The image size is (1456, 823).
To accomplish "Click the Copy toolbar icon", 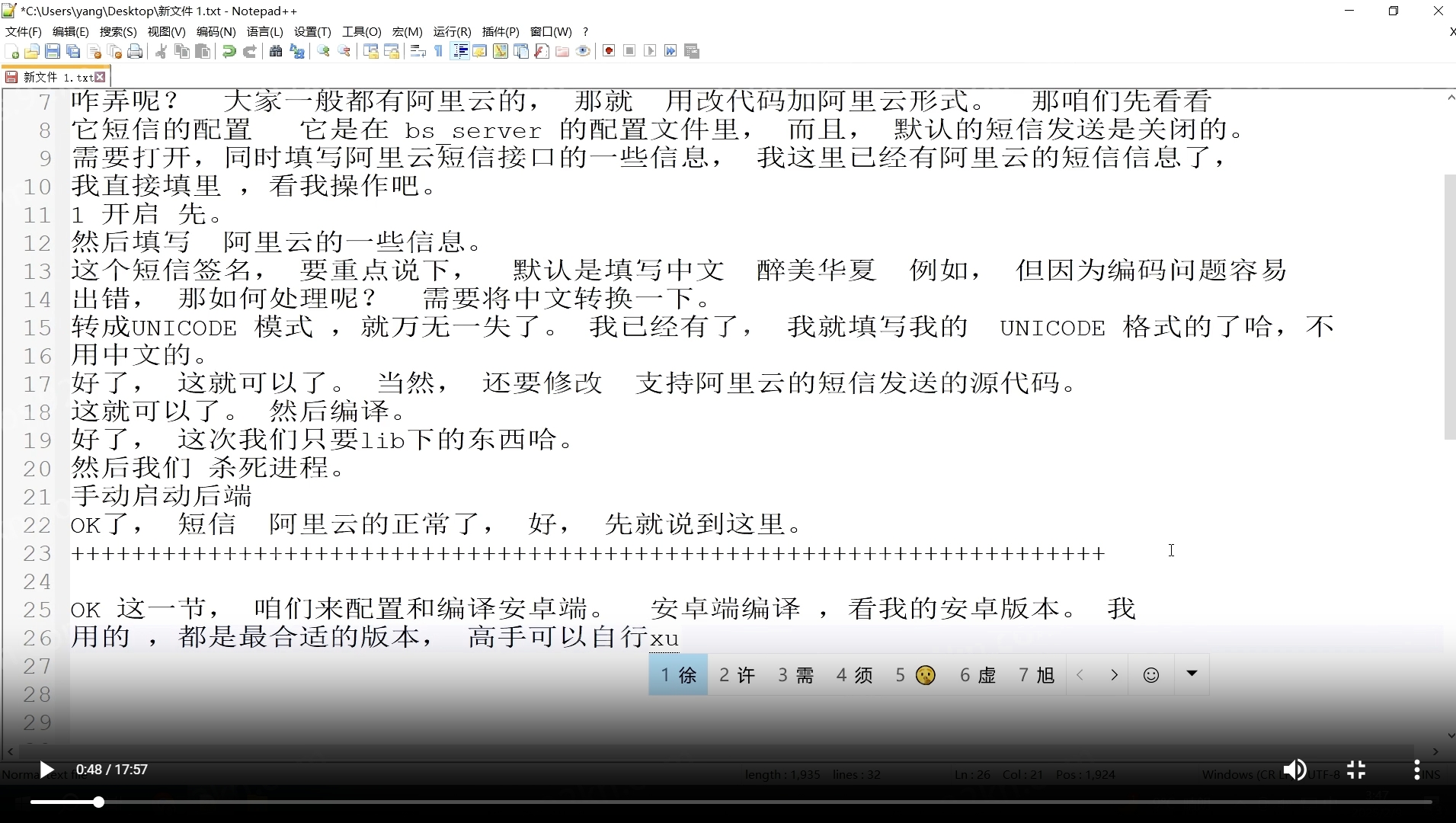I will (182, 51).
